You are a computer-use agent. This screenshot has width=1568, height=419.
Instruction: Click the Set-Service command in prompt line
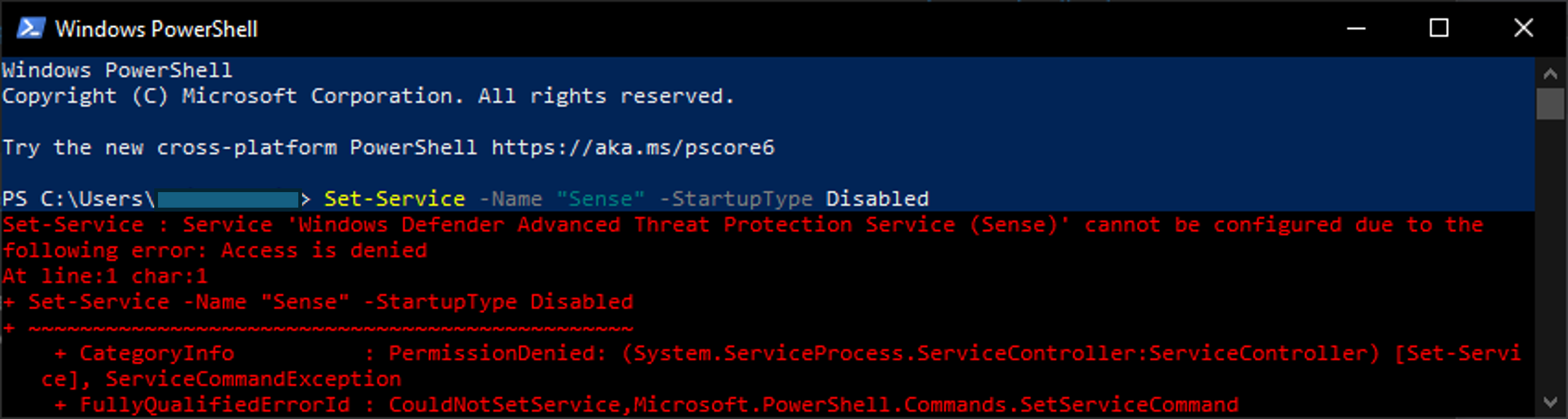coord(395,199)
